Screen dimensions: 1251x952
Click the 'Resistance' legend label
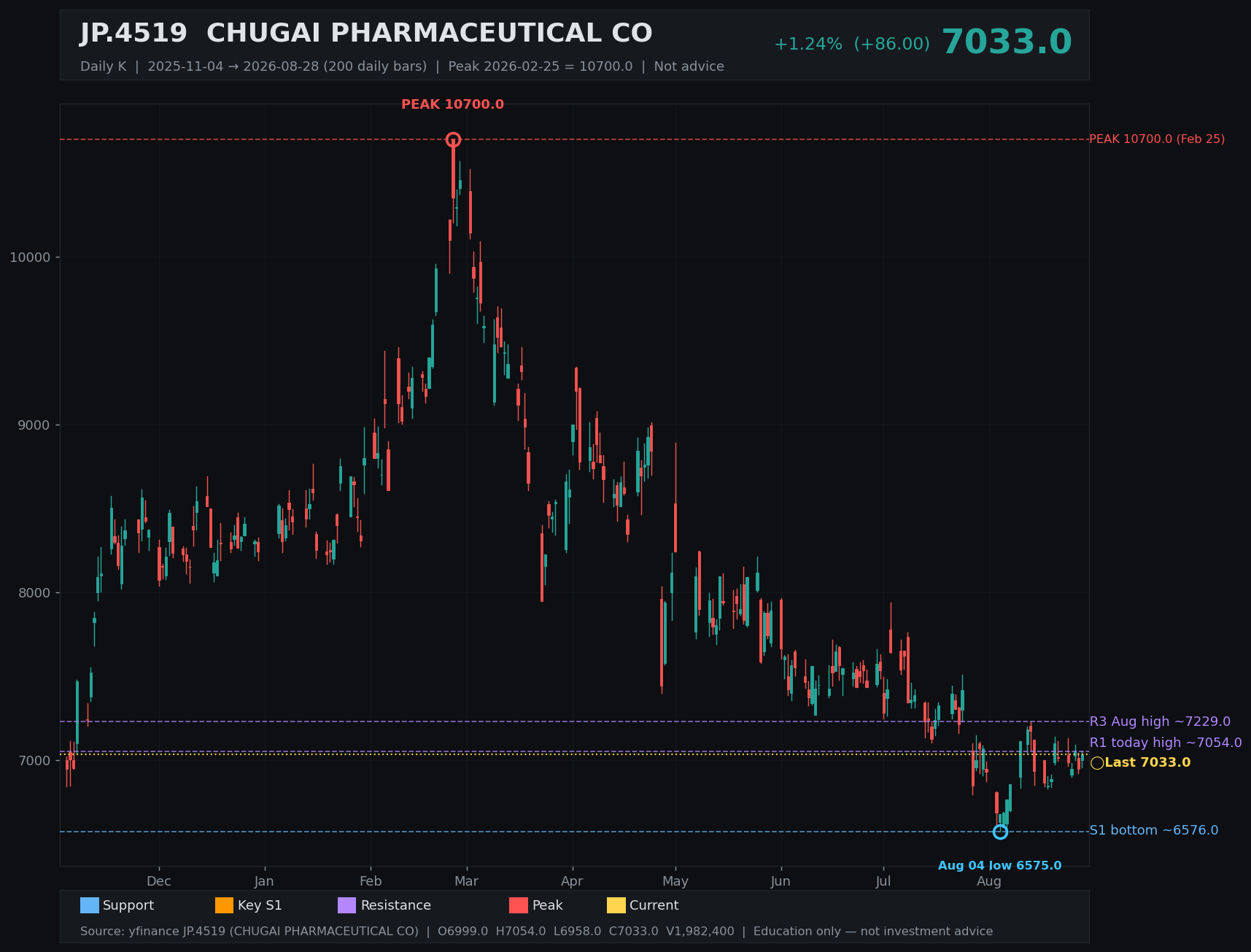click(396, 905)
